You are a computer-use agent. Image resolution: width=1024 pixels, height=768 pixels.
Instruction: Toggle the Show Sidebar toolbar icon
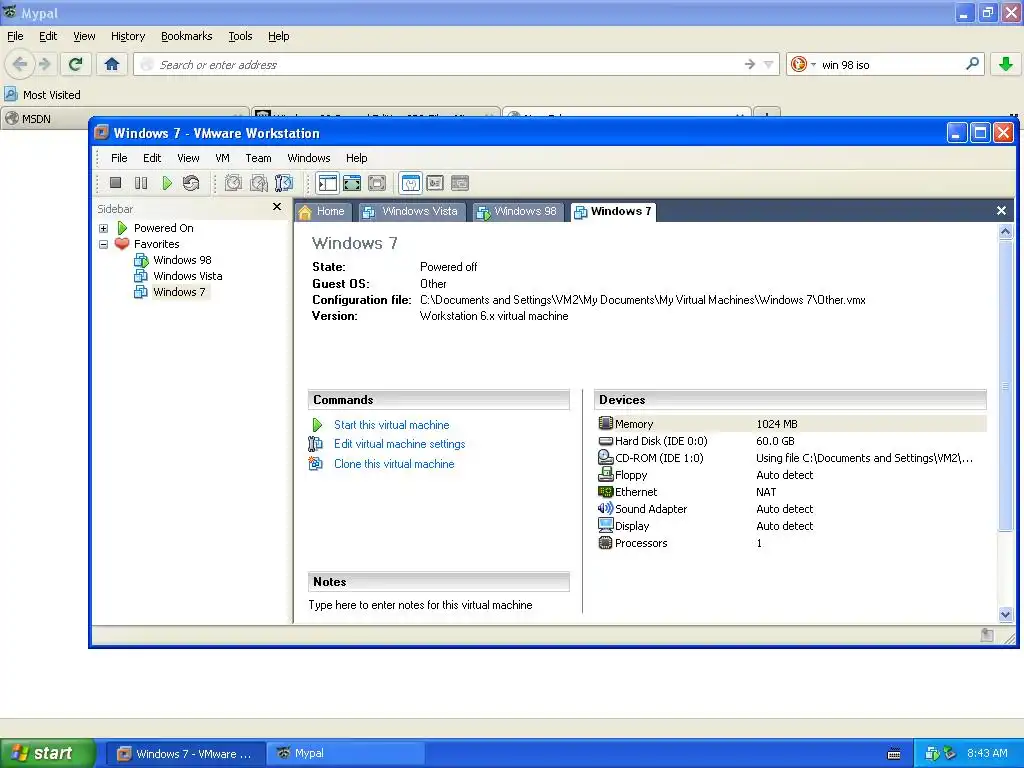328,184
